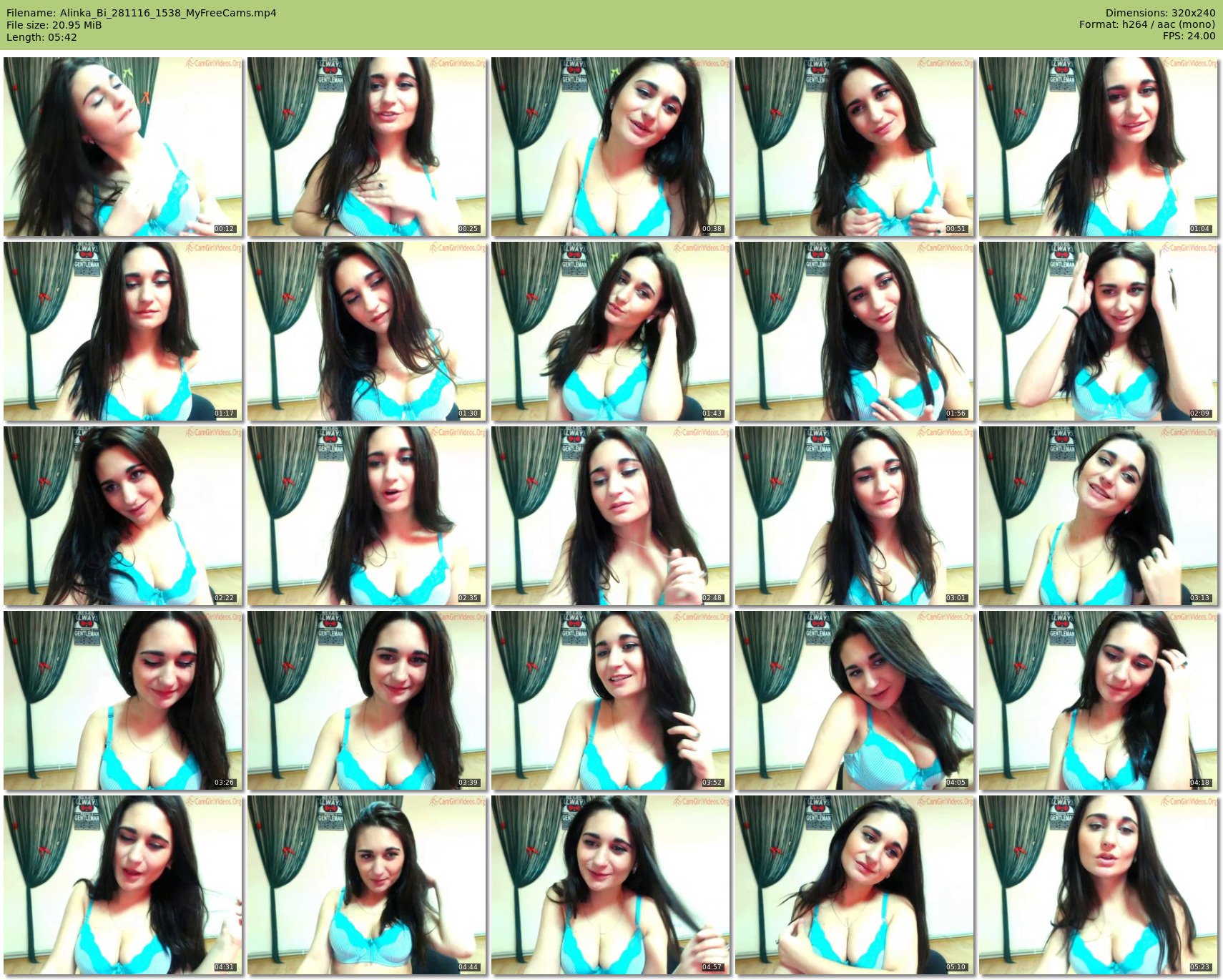Click the Dimensions 320x240 label
Viewport: 1223px width, 980px height.
[1160, 13]
